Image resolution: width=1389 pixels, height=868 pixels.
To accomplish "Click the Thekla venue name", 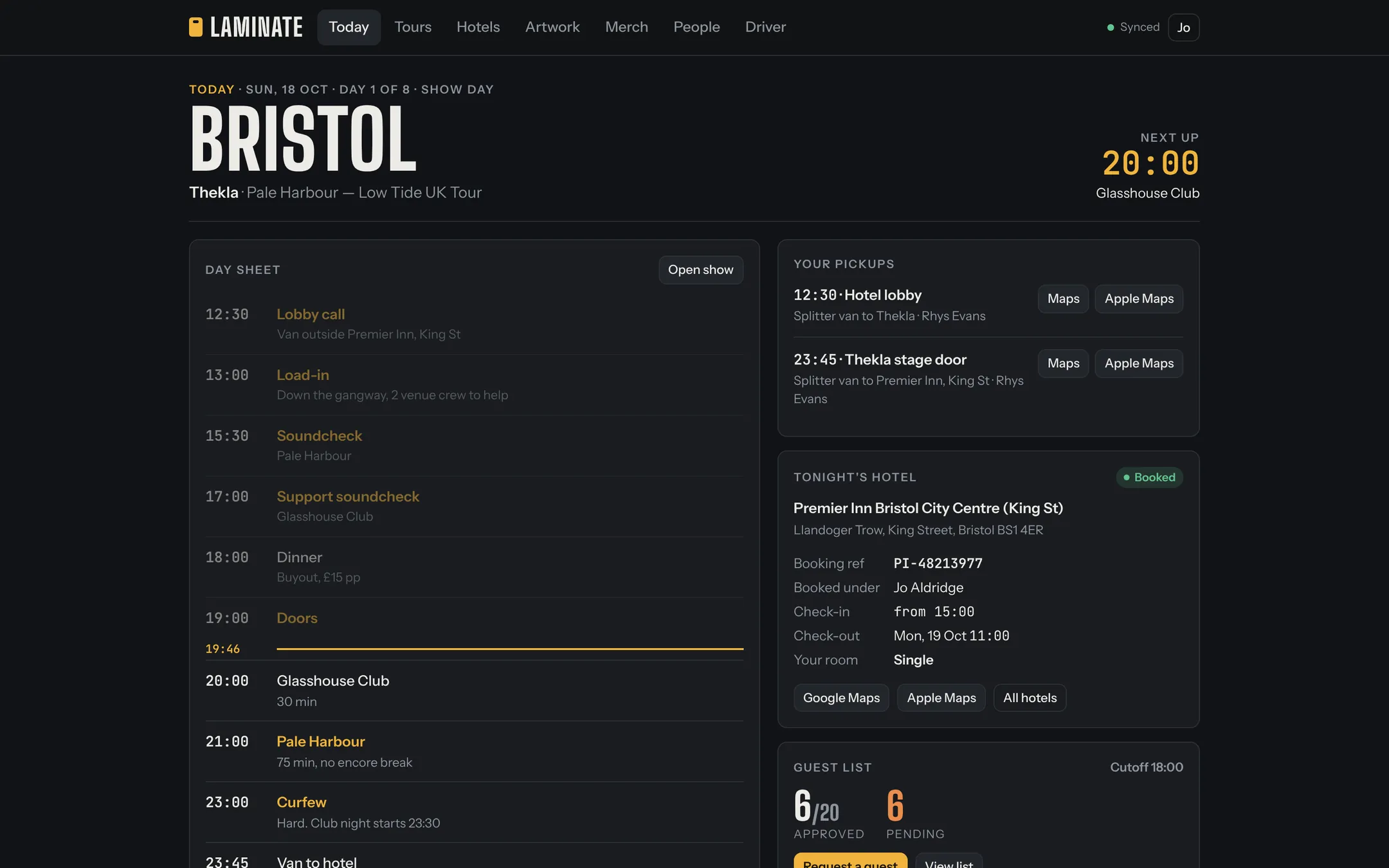I will (213, 192).
